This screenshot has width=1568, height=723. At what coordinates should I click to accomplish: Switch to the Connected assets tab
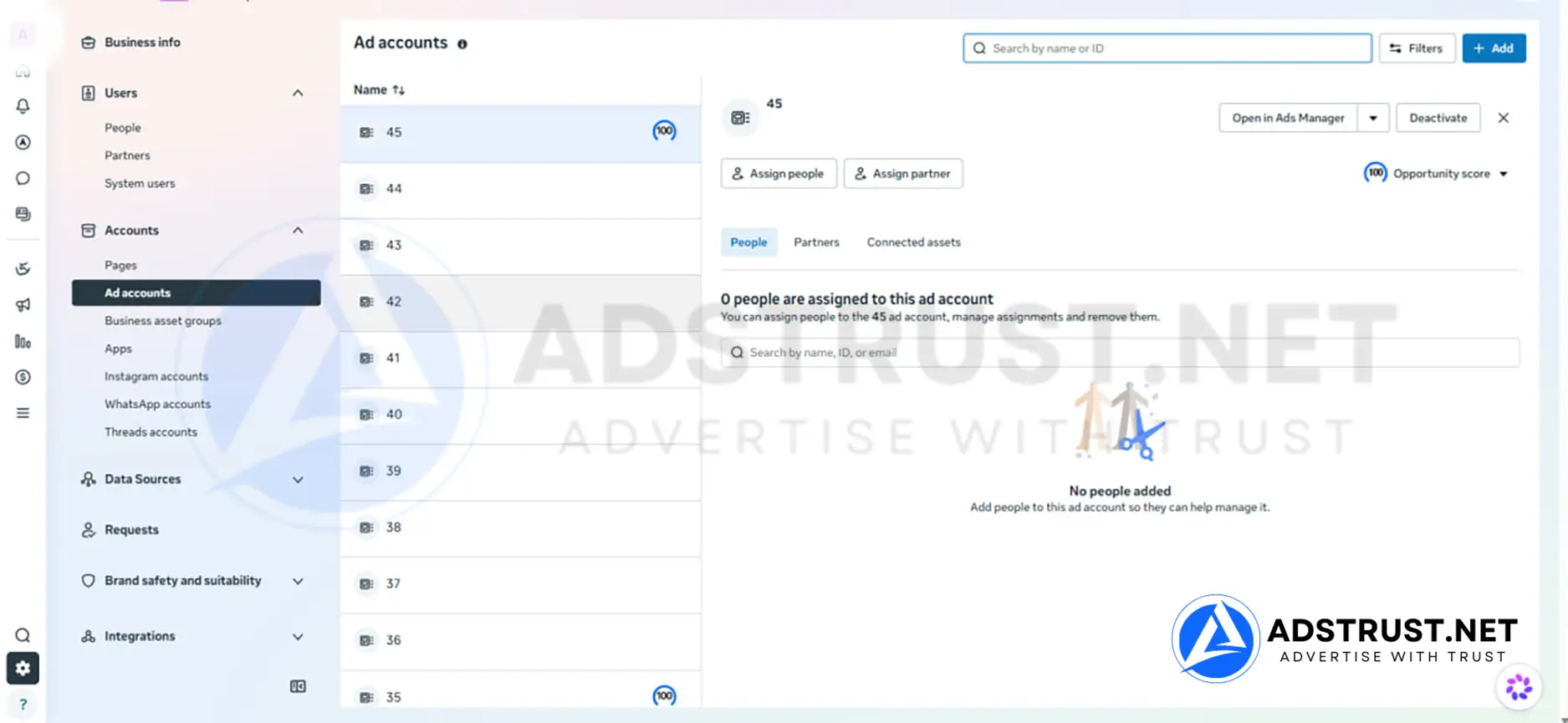tap(913, 242)
